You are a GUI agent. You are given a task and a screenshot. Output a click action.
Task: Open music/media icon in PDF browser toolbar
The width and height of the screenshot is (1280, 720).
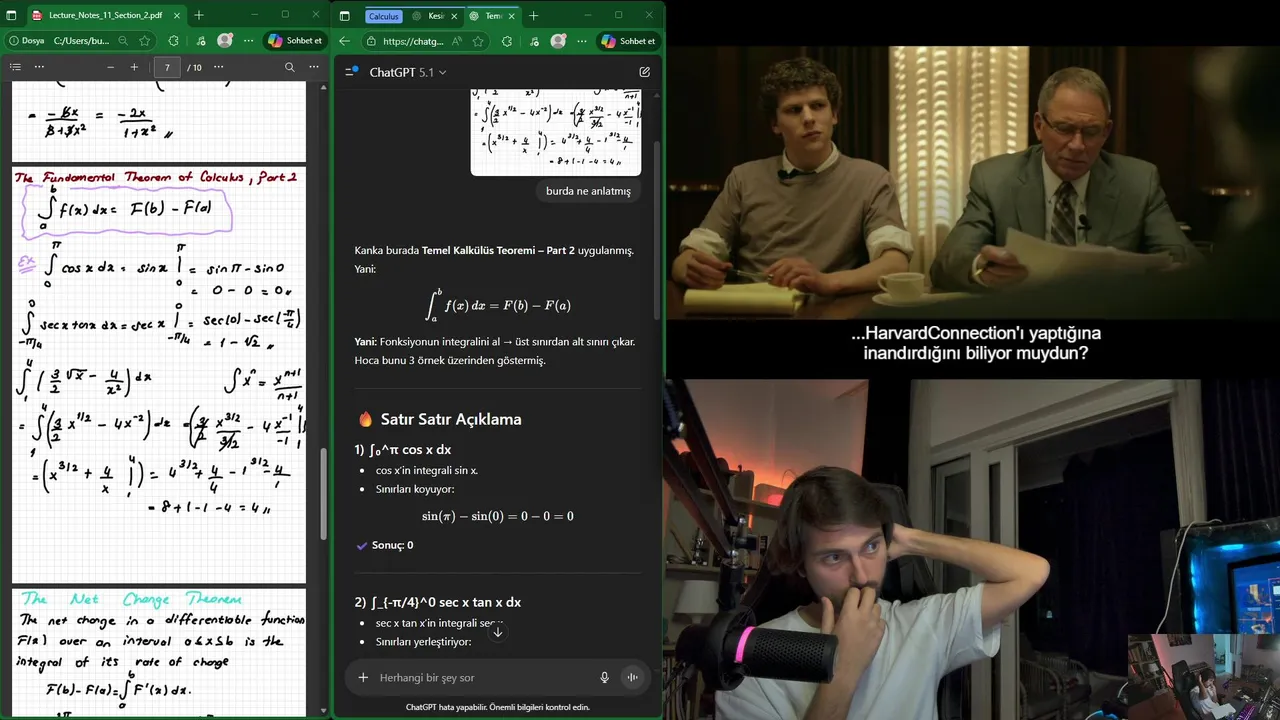pyautogui.click(x=199, y=41)
